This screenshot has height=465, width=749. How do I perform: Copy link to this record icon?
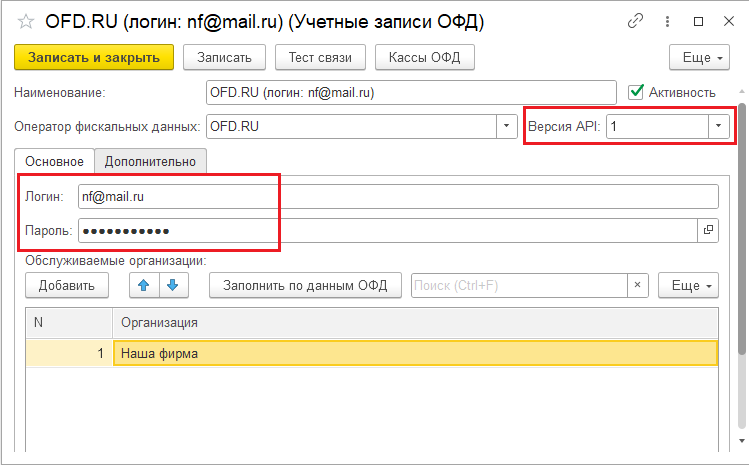click(635, 20)
